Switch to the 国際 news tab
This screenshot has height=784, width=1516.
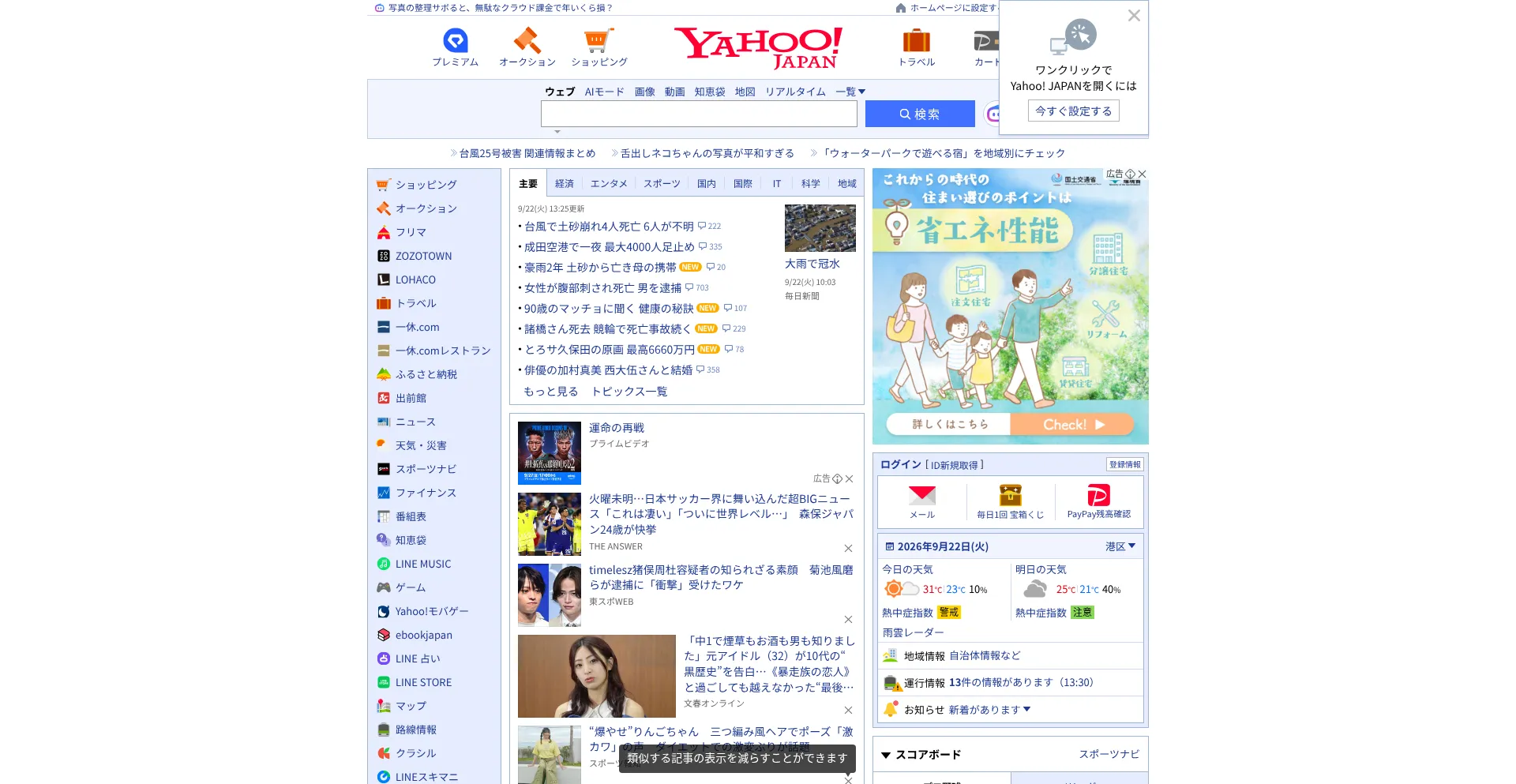click(743, 183)
